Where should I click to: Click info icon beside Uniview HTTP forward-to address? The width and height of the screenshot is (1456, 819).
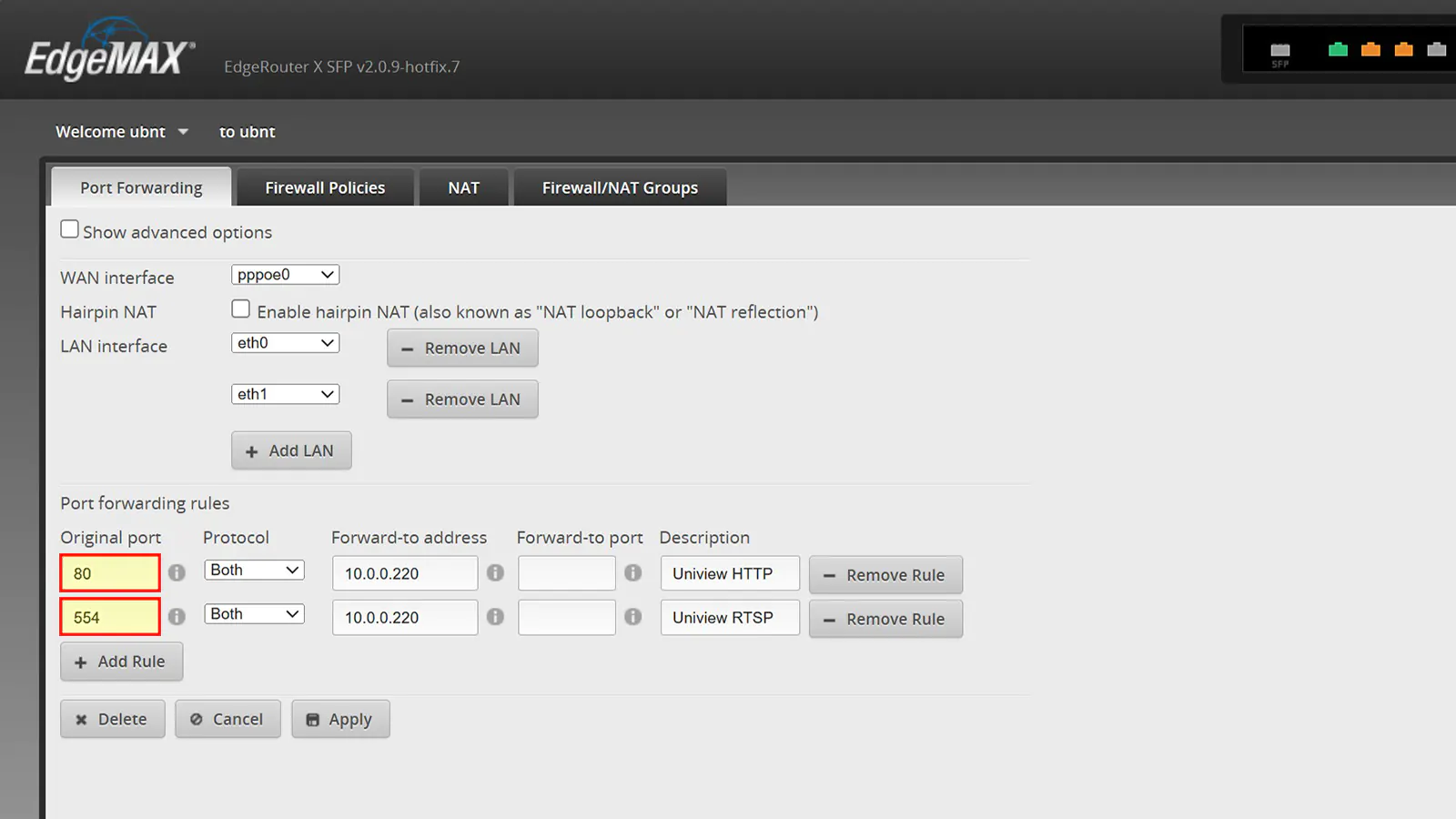click(x=495, y=572)
